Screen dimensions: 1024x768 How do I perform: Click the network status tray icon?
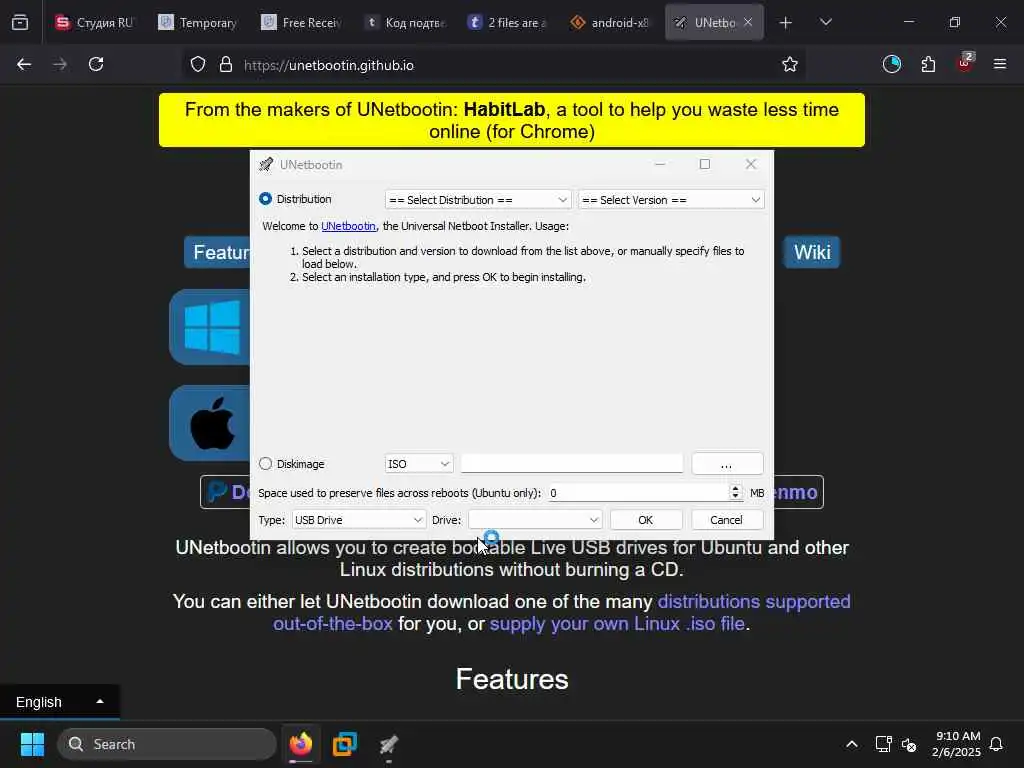click(x=884, y=744)
